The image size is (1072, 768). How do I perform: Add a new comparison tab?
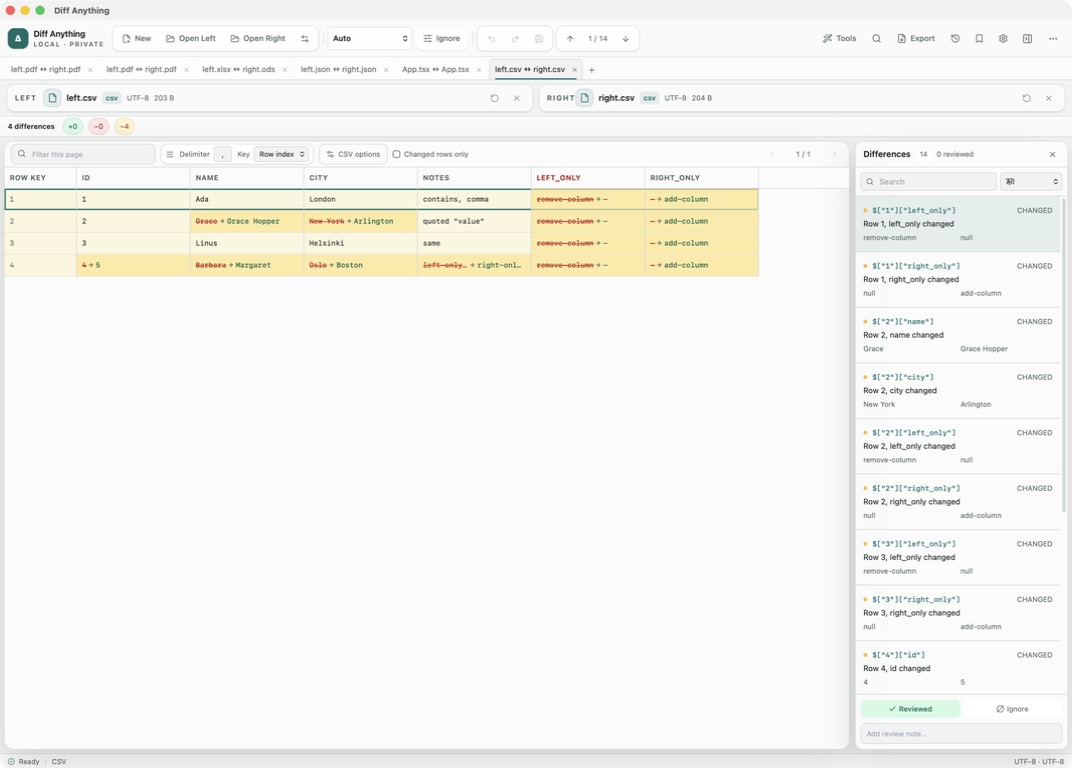point(592,70)
